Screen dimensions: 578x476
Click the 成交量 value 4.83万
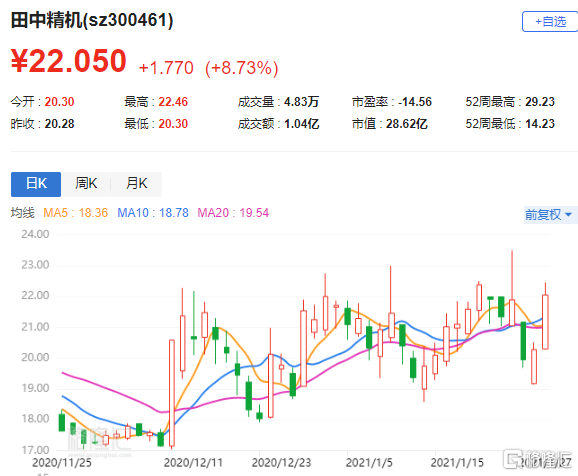click(301, 101)
